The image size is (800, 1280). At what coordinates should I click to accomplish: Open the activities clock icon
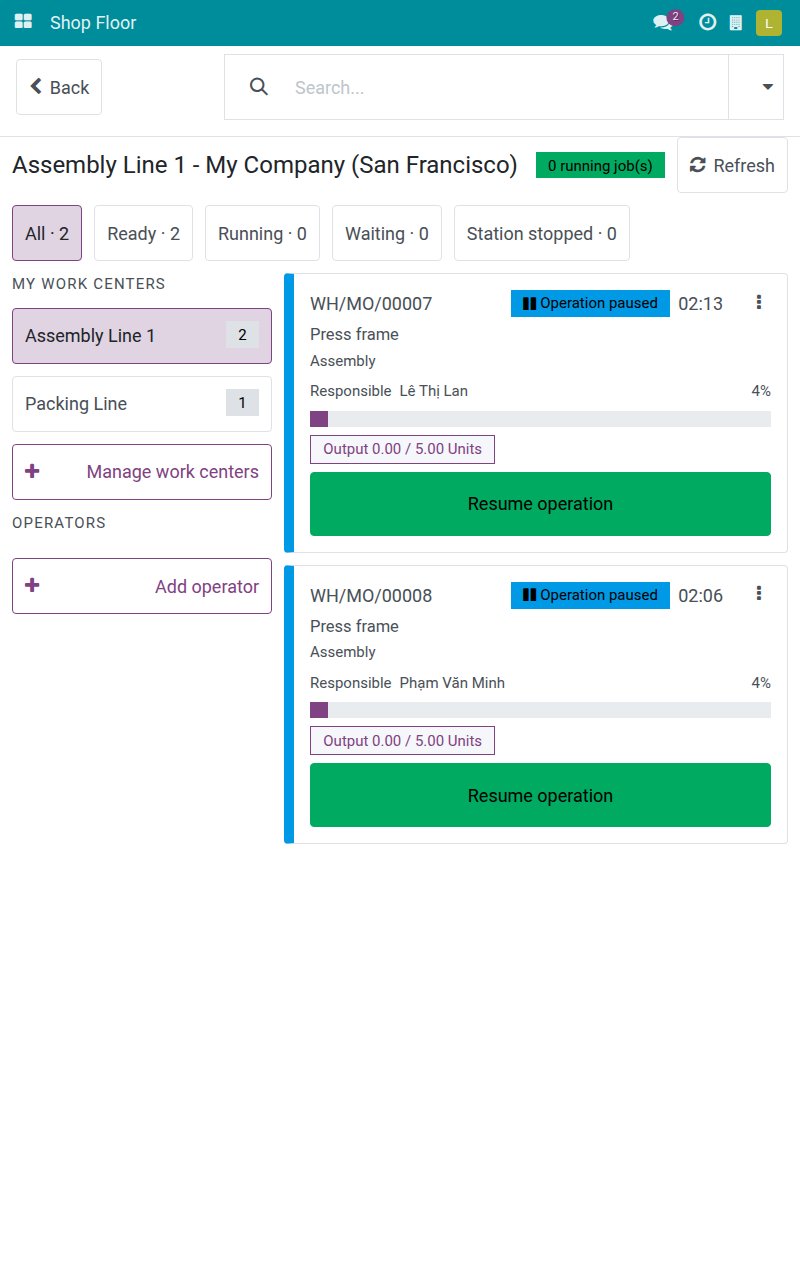point(707,22)
